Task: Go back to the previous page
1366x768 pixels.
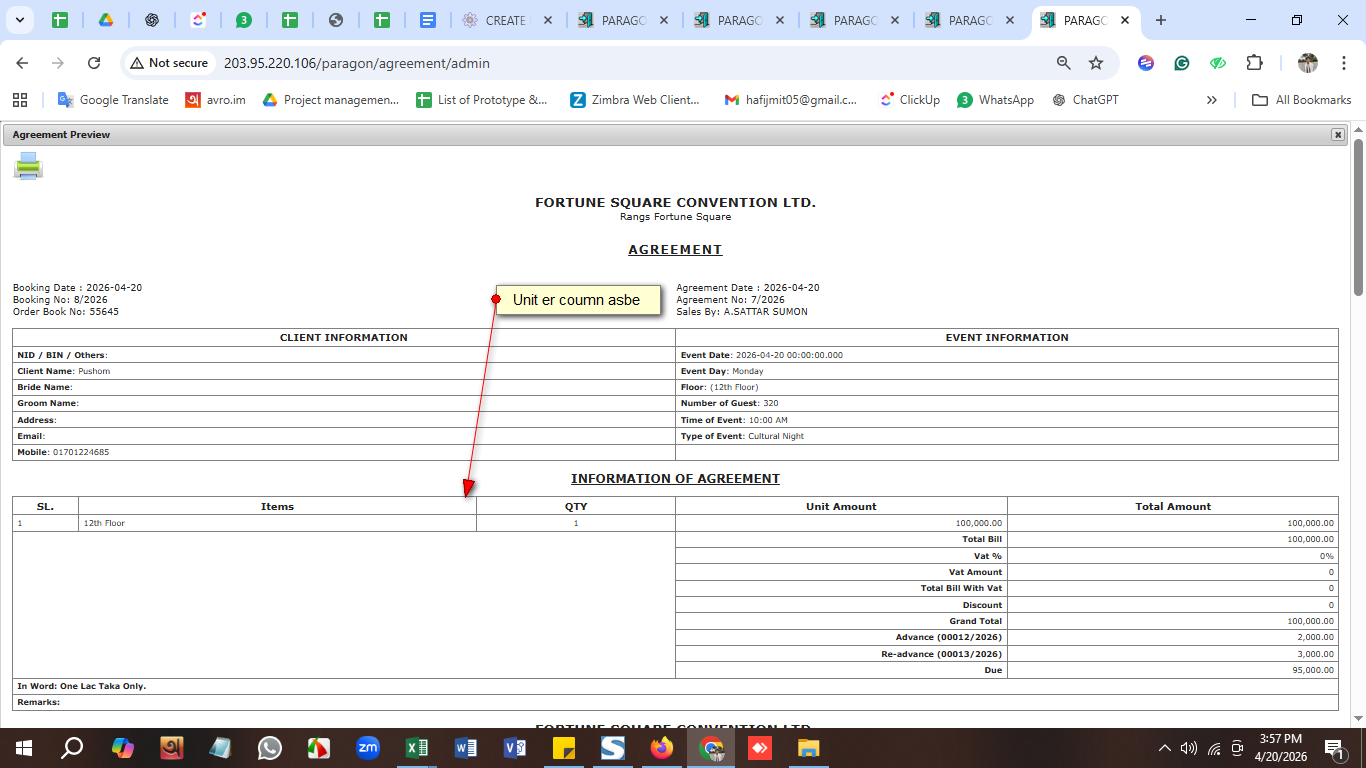Action: click(22, 63)
